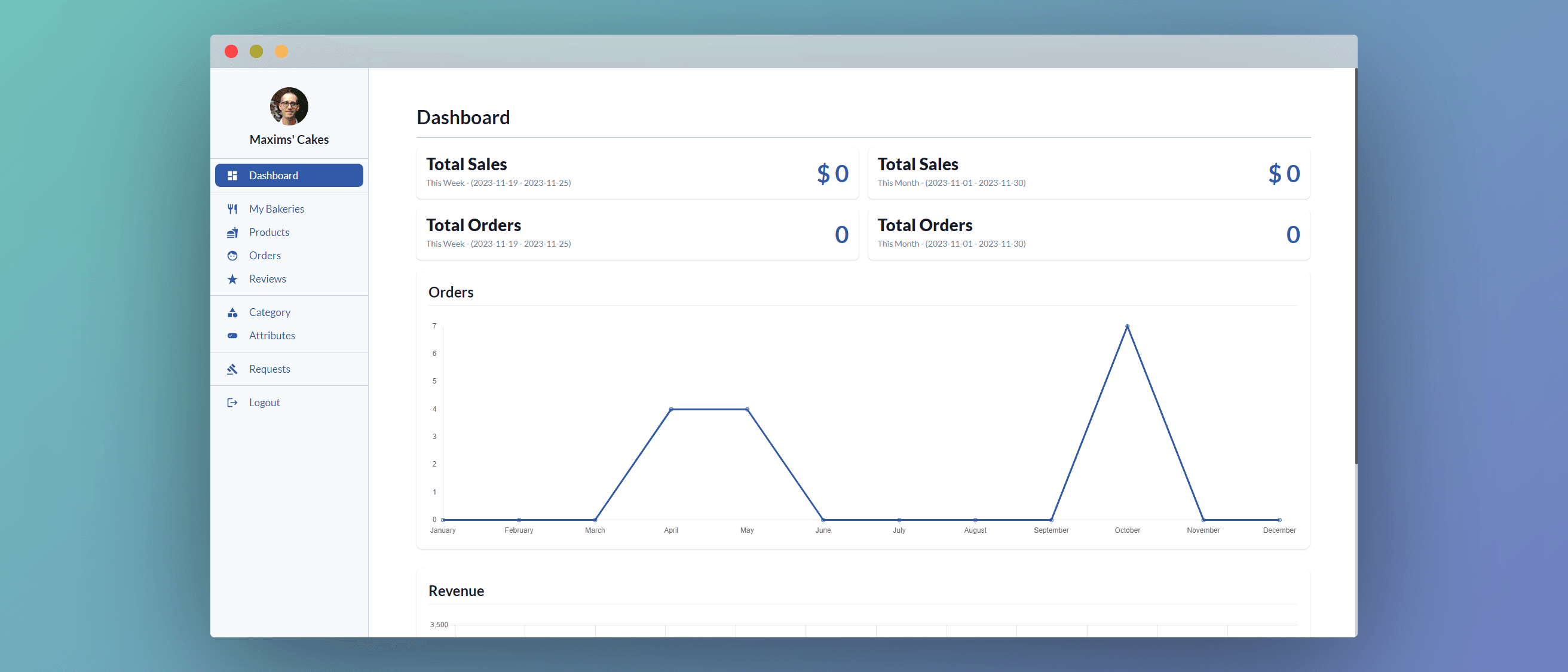Click the My Bakeries utensils icon
The height and width of the screenshot is (672, 1568).
tap(232, 208)
